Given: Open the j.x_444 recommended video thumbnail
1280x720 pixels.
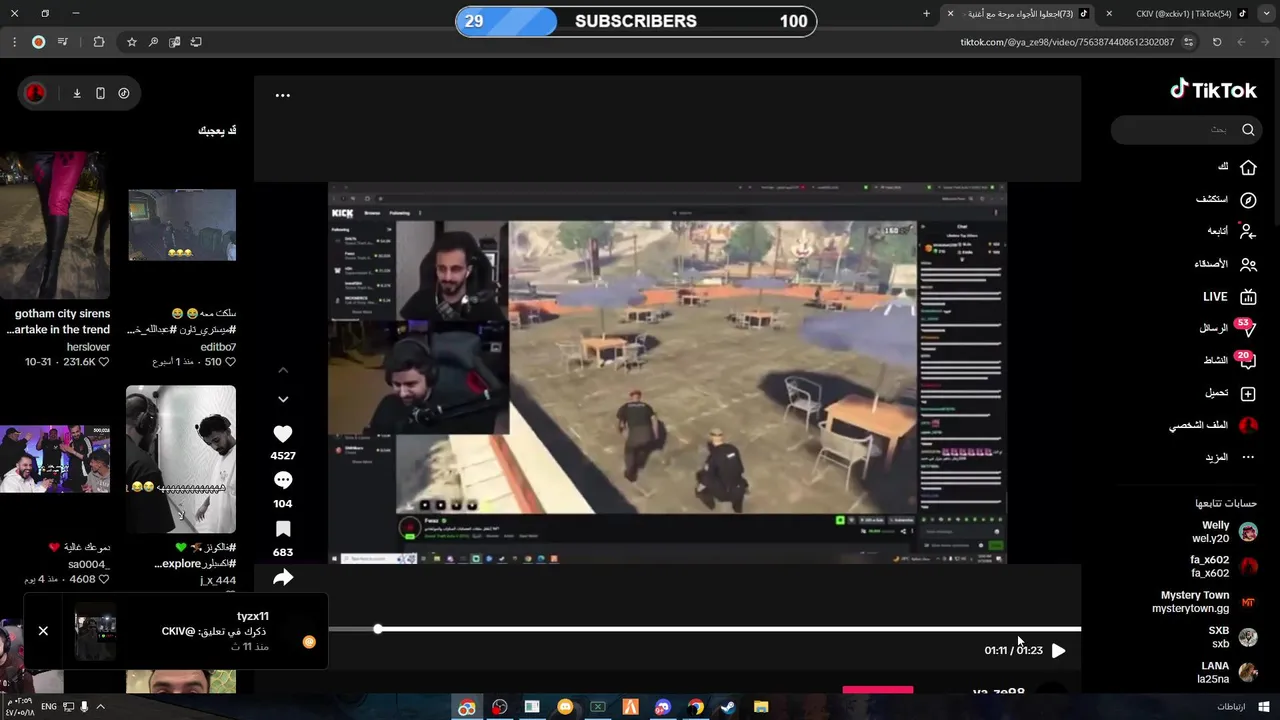Looking at the screenshot, I should (x=181, y=459).
